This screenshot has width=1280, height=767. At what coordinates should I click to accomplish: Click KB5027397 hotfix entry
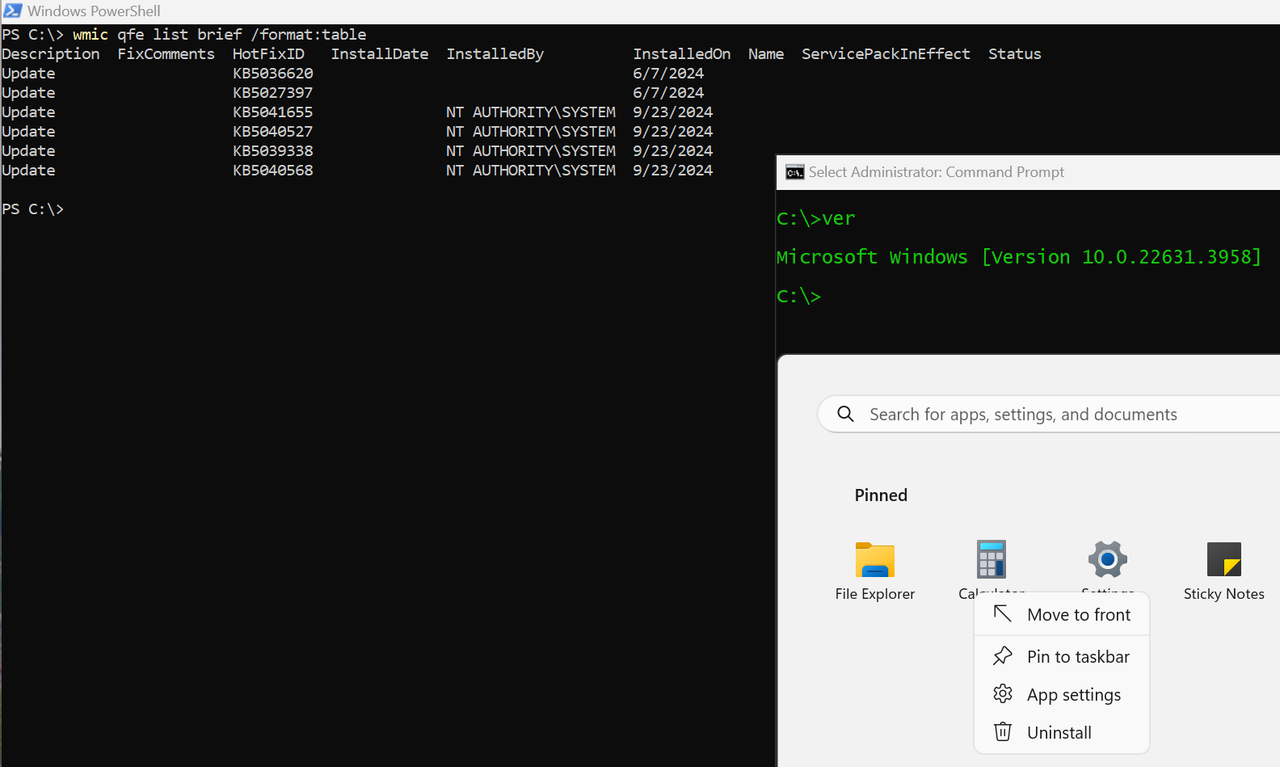pyautogui.click(x=273, y=92)
